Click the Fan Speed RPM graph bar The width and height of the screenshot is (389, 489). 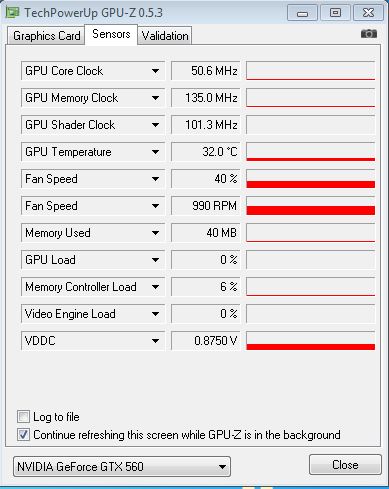click(310, 206)
